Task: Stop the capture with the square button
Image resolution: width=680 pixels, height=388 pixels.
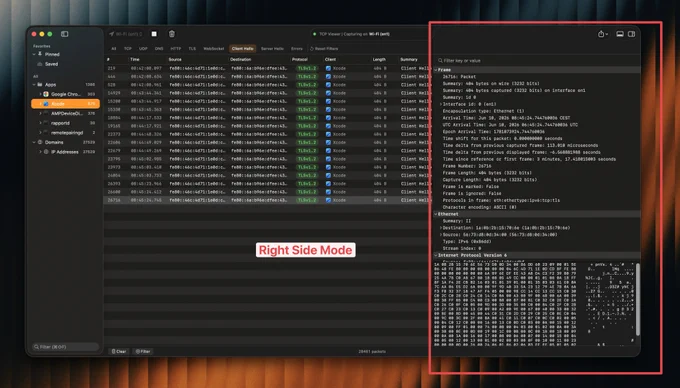Action: coord(154,34)
